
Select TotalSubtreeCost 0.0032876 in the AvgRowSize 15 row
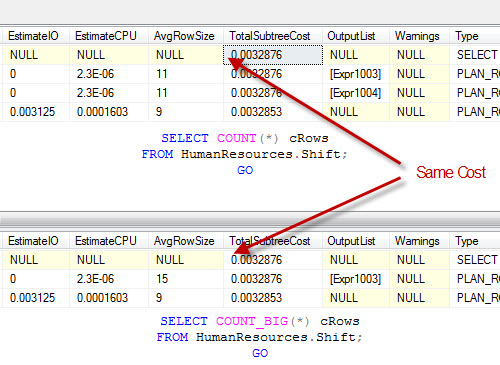[273, 279]
